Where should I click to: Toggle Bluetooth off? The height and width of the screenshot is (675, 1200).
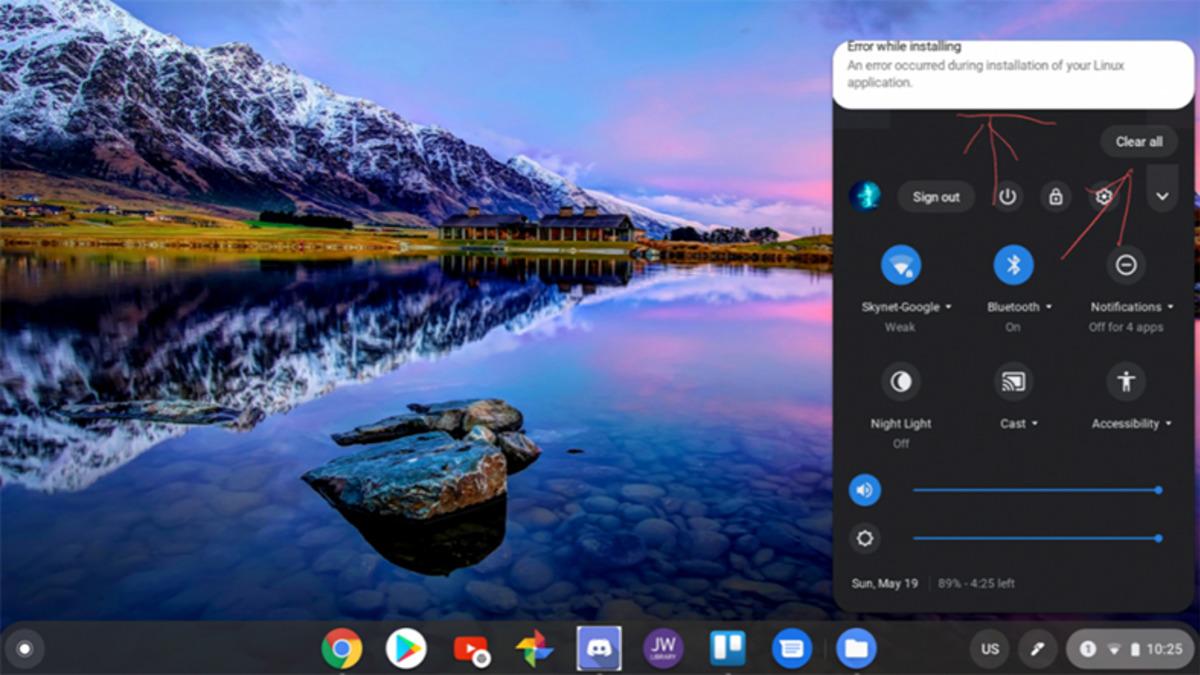[x=1013, y=264]
